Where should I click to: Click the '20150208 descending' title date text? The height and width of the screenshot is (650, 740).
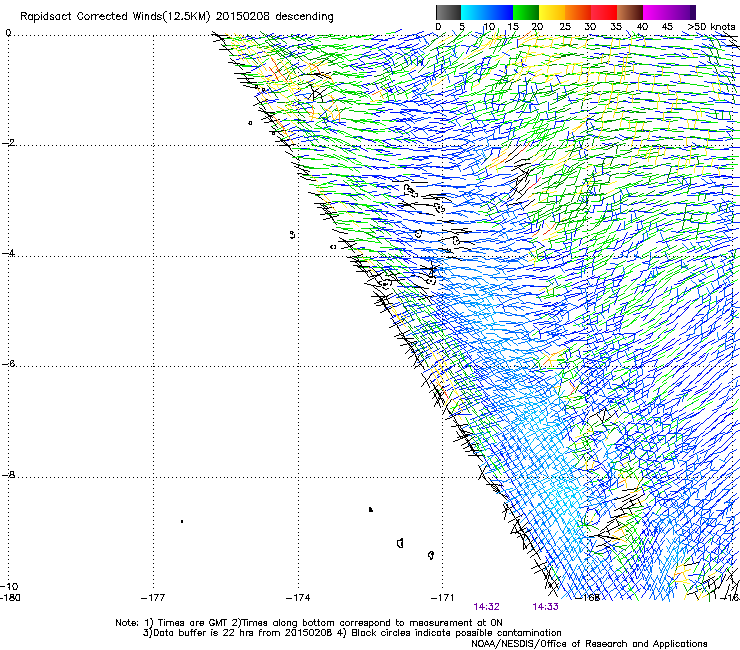[x=275, y=17]
